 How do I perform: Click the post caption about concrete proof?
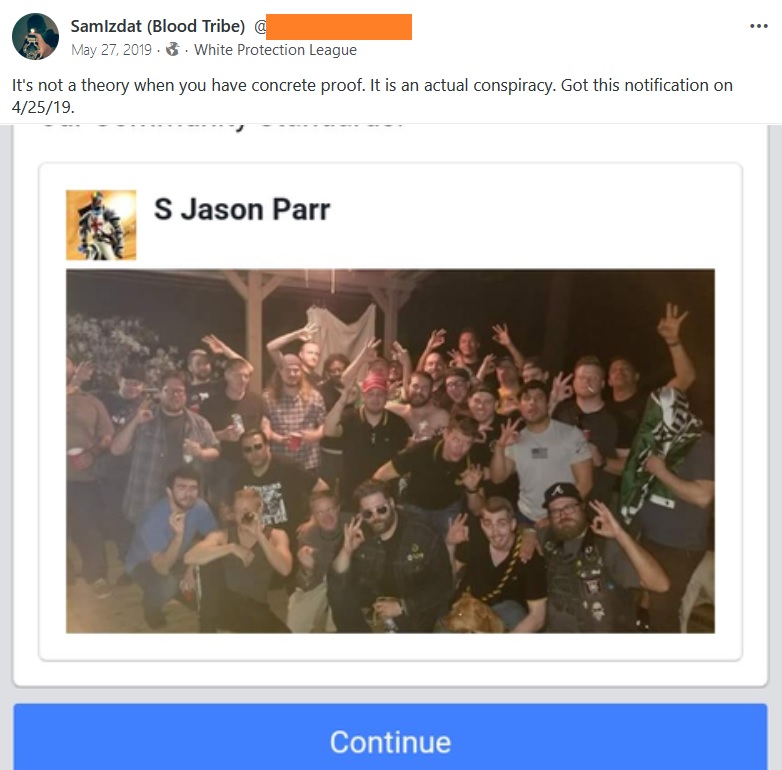[372, 96]
